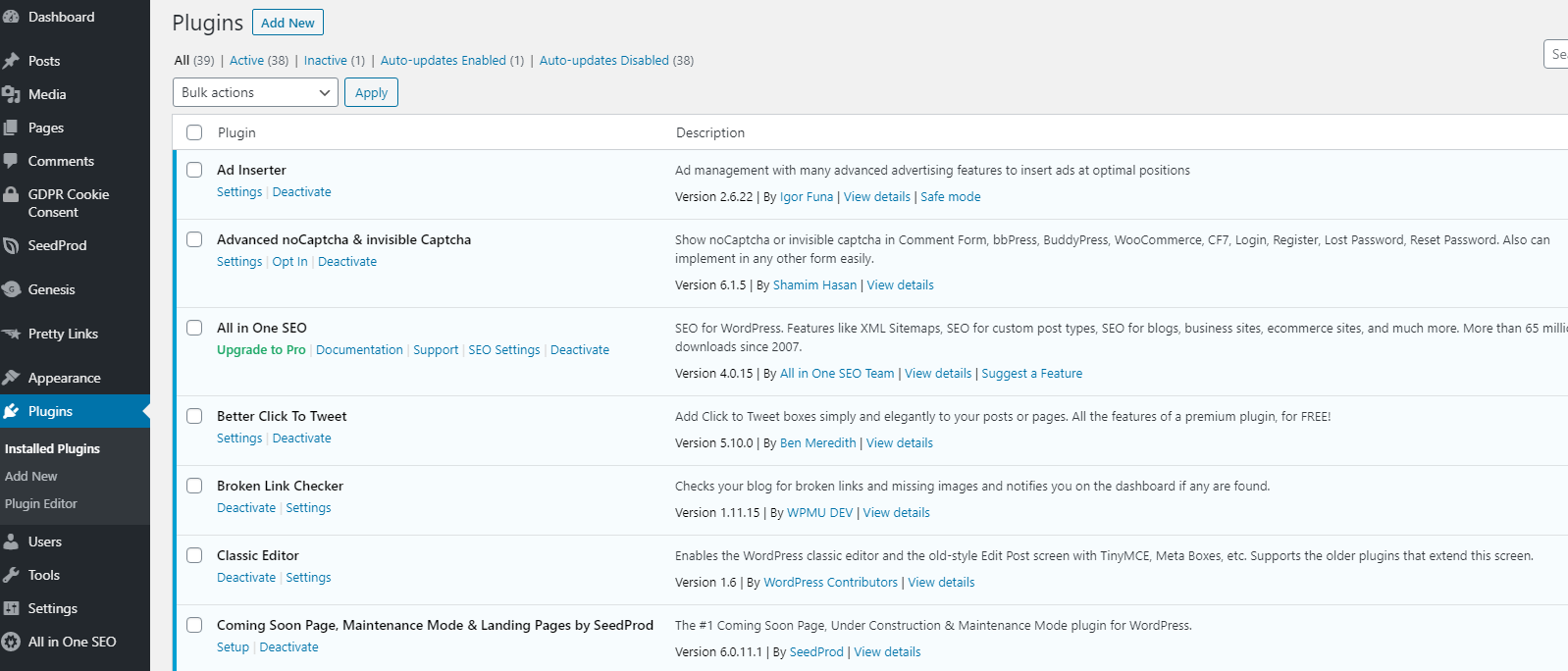Check the Advanced noCaptcha plugin checkbox

194,239
